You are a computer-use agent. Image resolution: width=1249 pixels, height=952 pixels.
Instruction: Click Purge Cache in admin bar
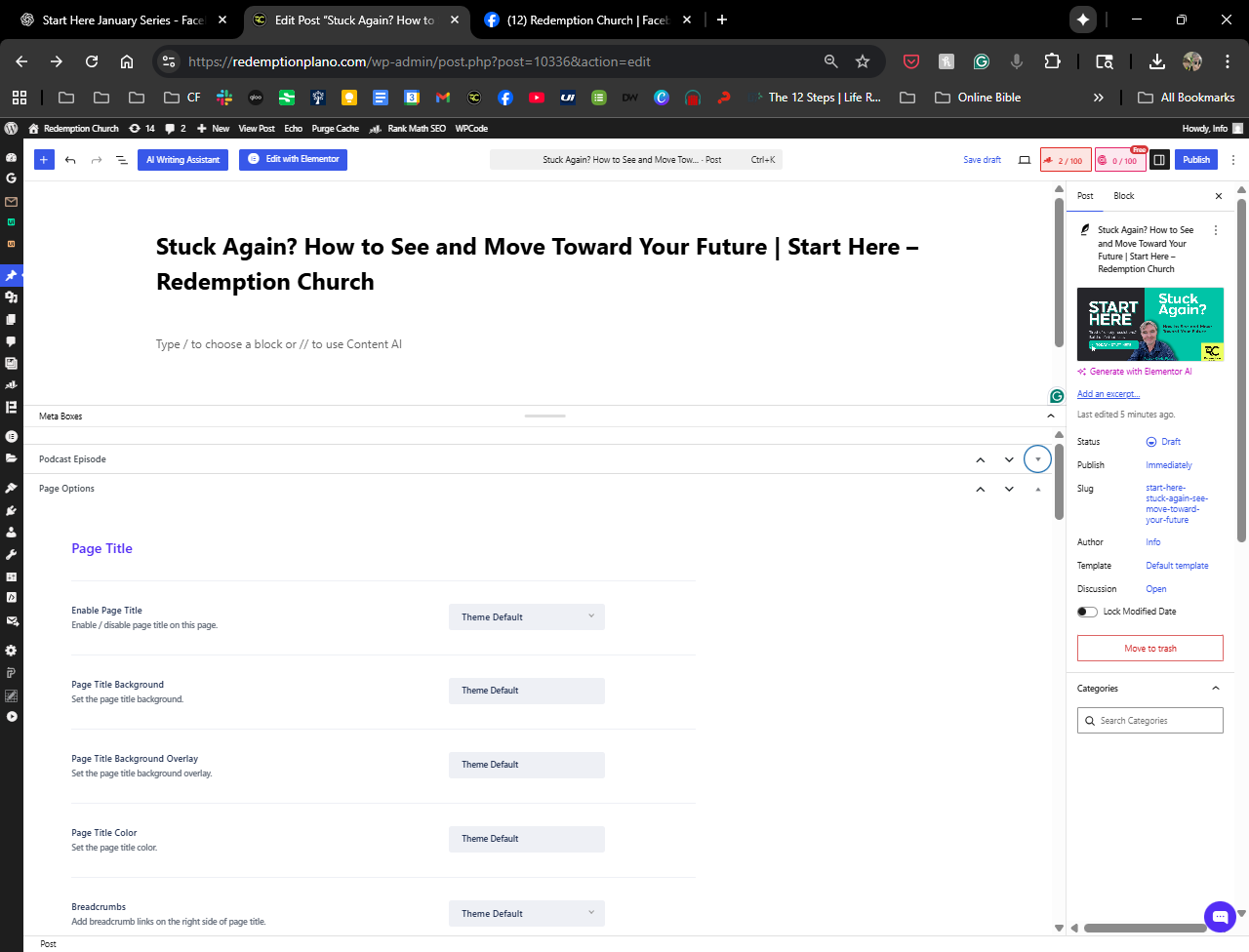(335, 129)
